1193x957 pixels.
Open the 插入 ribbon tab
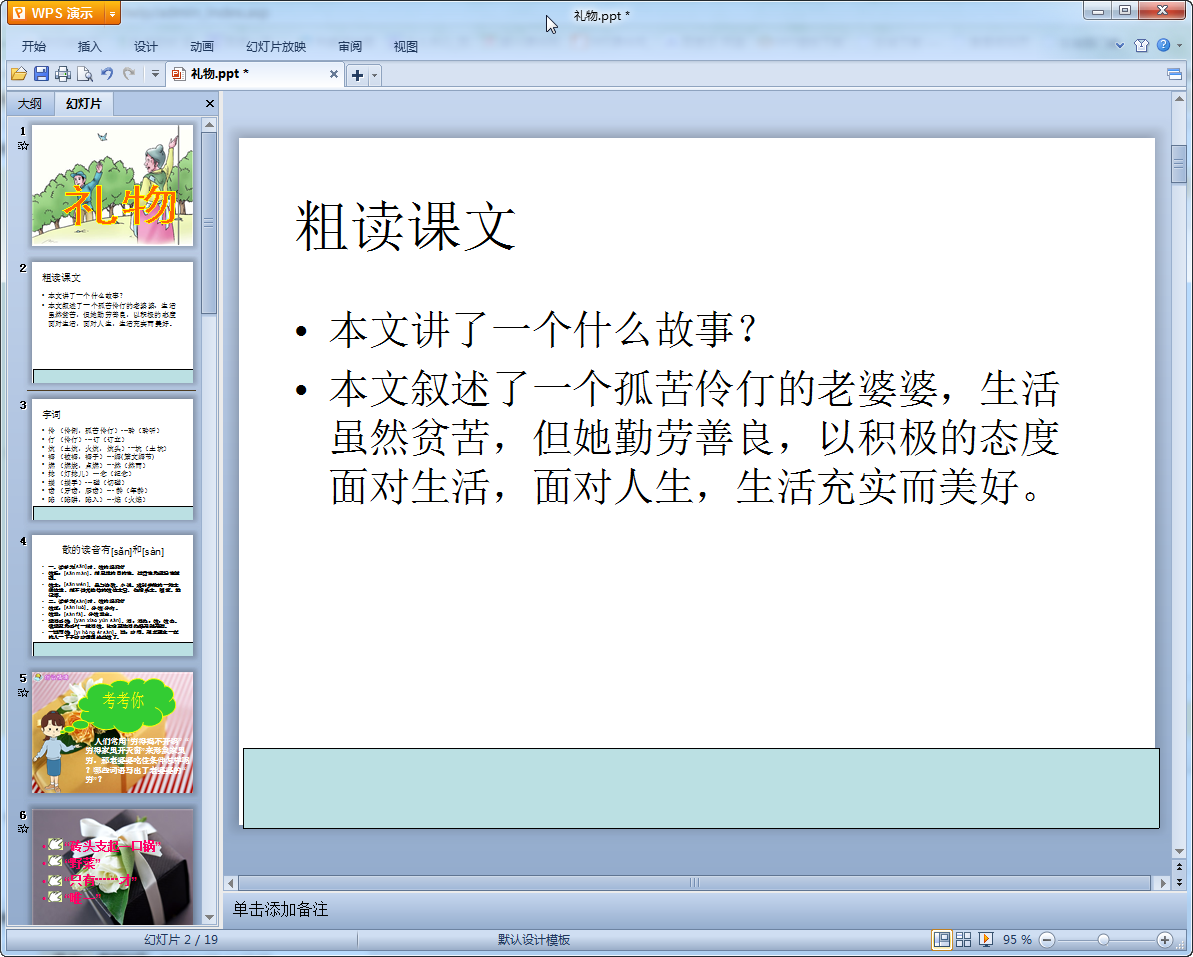tap(90, 46)
